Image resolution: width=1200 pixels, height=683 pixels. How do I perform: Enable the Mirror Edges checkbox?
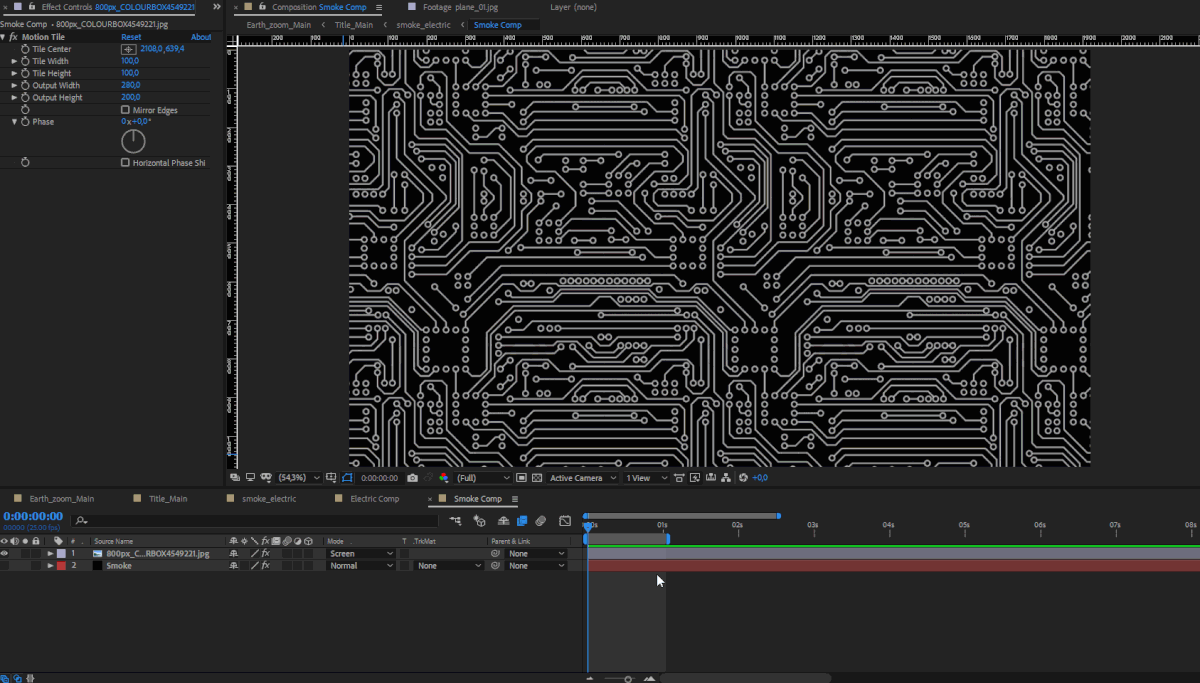pyautogui.click(x=125, y=110)
